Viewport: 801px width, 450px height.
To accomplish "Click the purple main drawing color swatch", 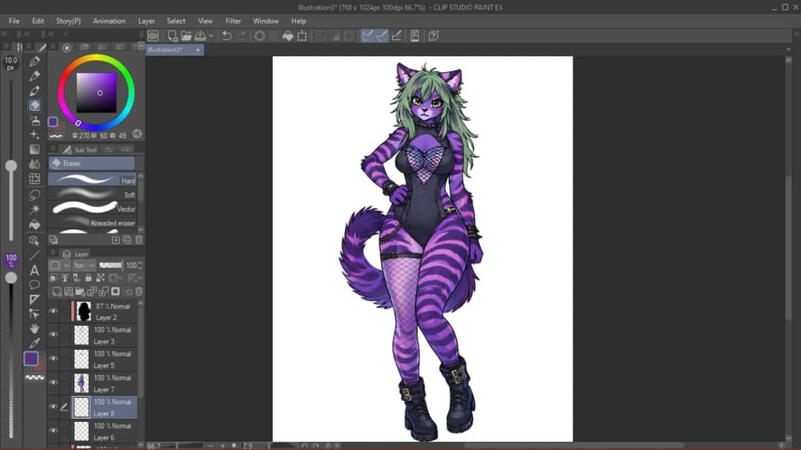I will pos(31,359).
